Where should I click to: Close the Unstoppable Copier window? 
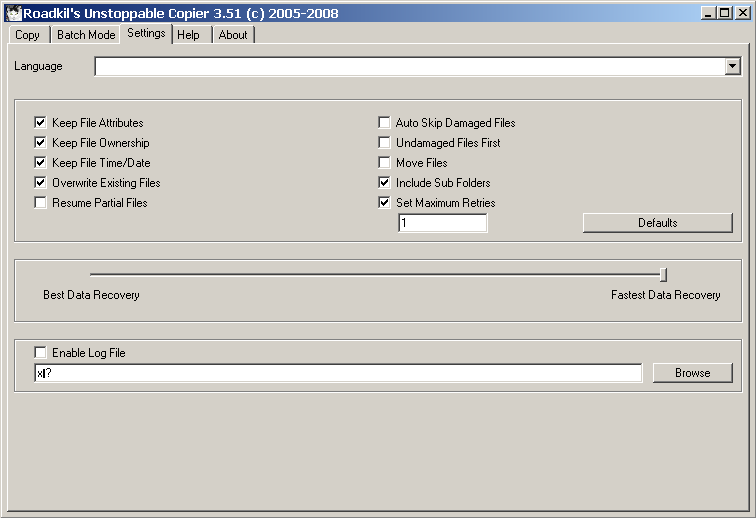[742, 13]
